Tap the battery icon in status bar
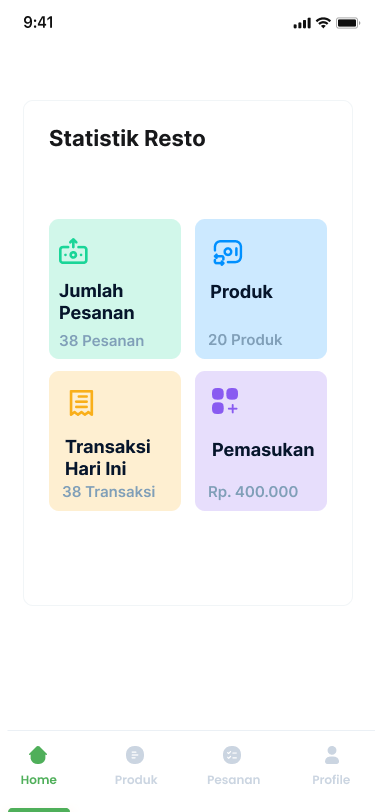 pyautogui.click(x=348, y=23)
